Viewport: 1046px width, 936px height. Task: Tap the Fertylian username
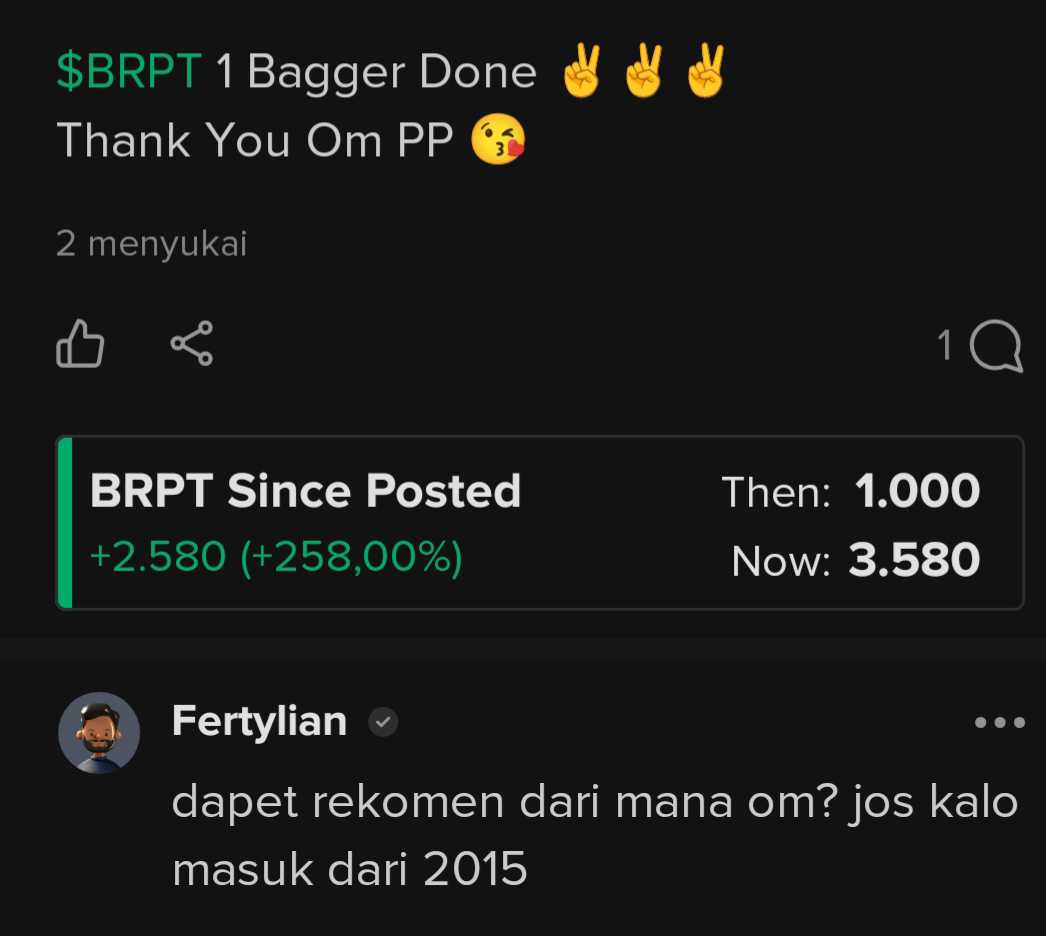coord(259,721)
